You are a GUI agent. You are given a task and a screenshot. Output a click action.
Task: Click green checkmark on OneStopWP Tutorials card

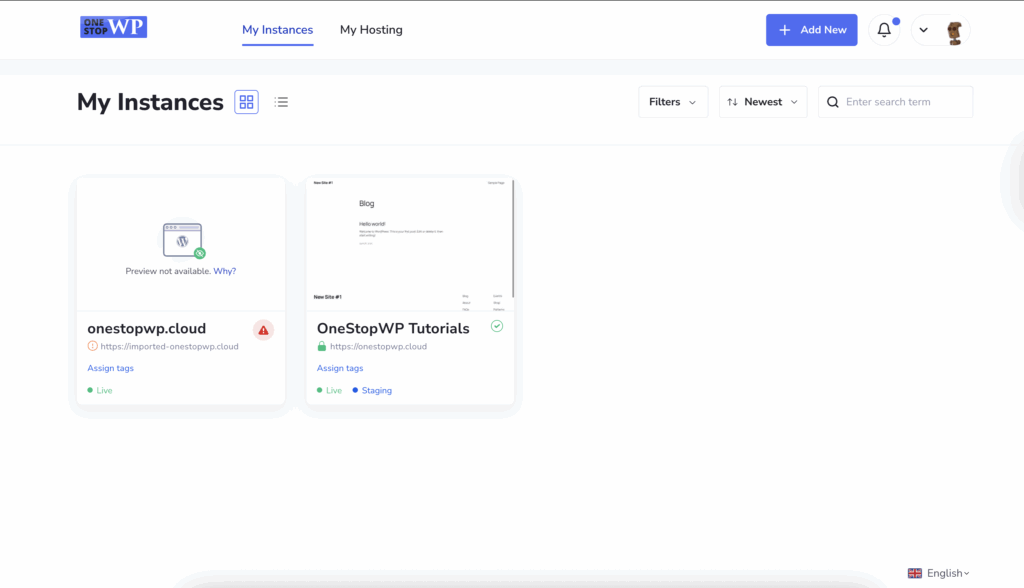click(497, 326)
